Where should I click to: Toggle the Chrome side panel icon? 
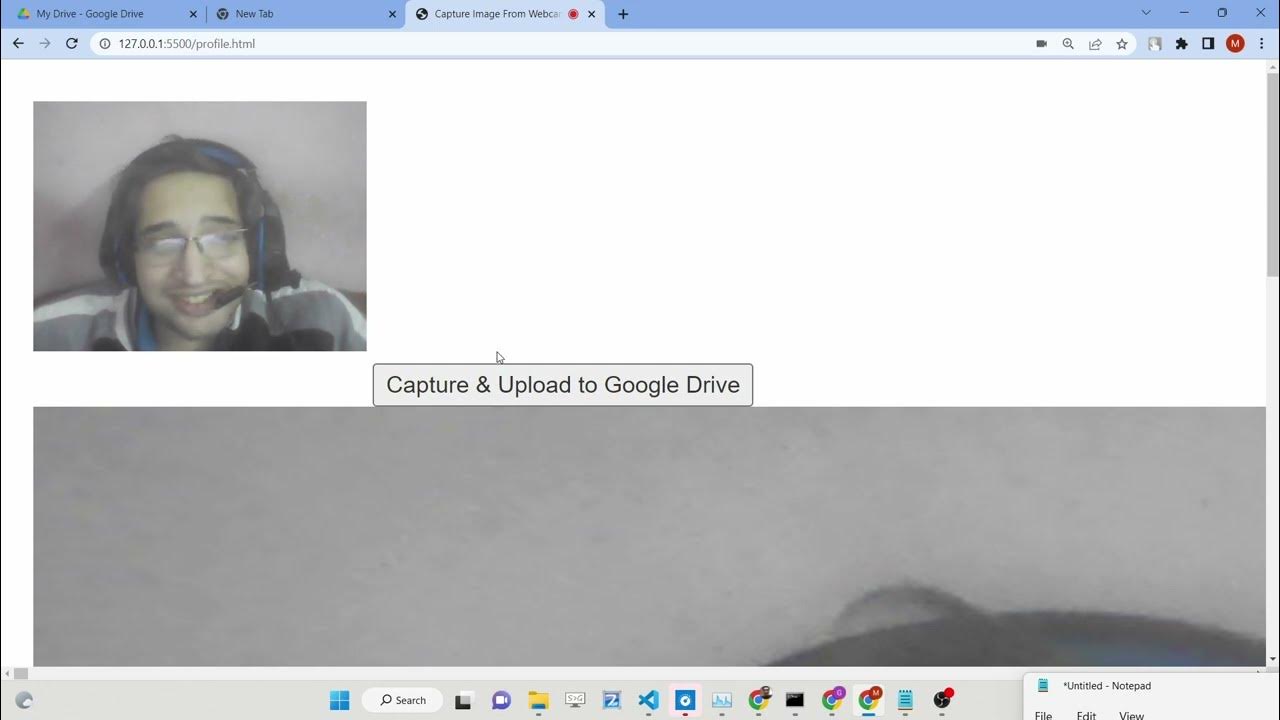point(1208,44)
